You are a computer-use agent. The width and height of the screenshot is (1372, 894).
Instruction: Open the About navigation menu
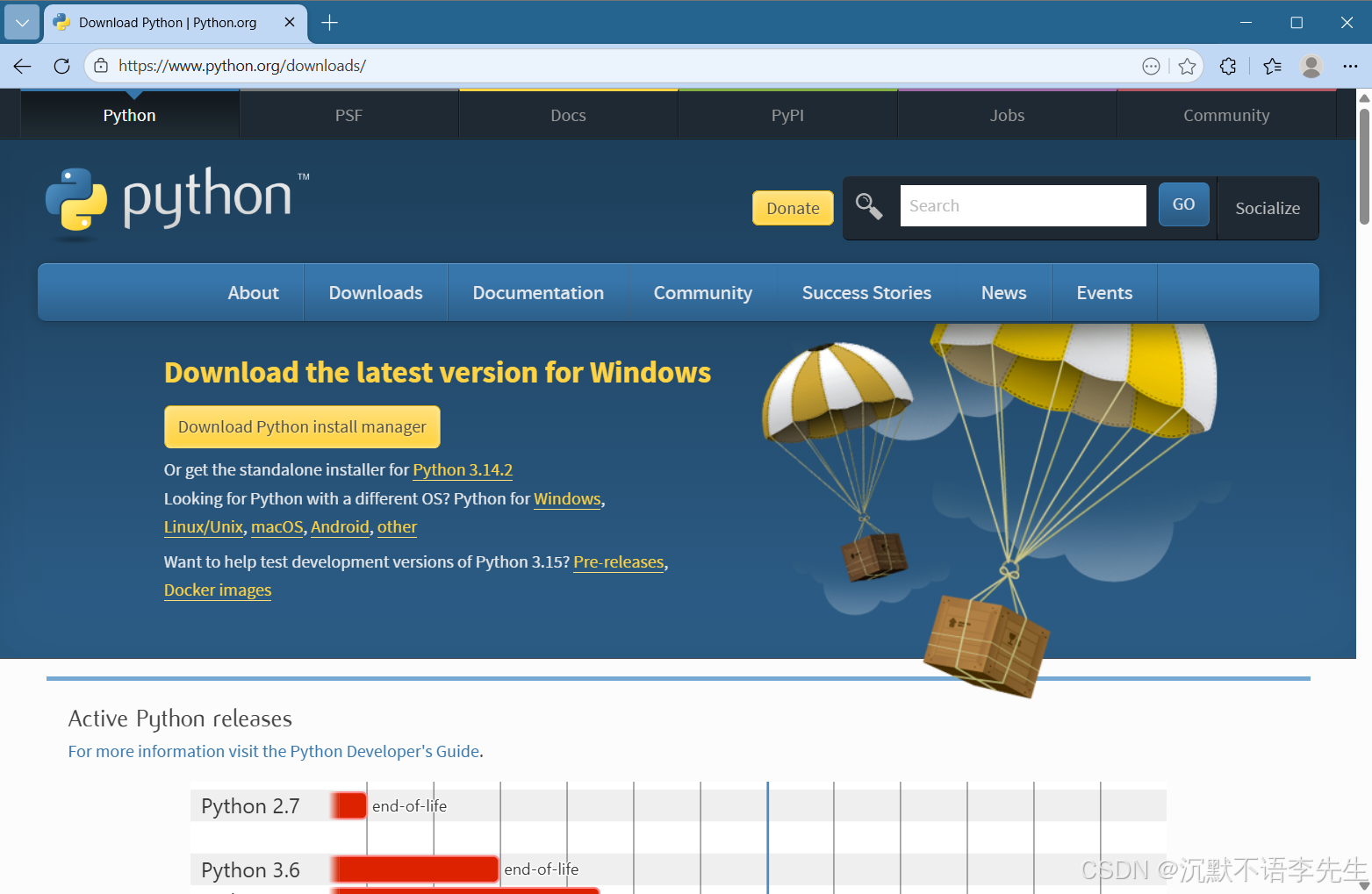pyautogui.click(x=254, y=293)
